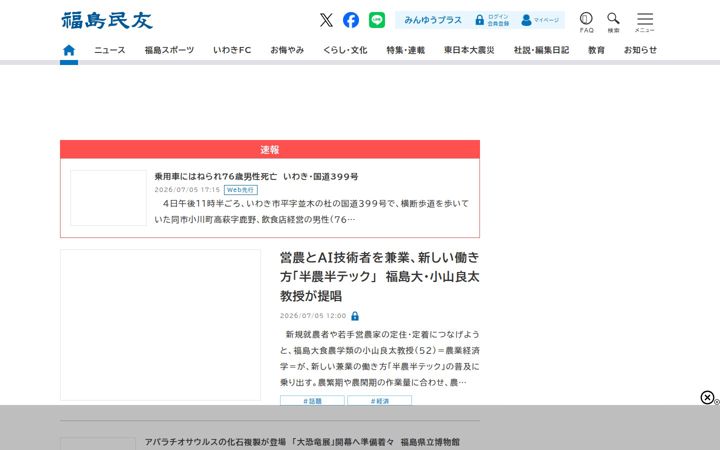Open the X (Twitter) social icon
The height and width of the screenshot is (450, 720).
[x=326, y=20]
